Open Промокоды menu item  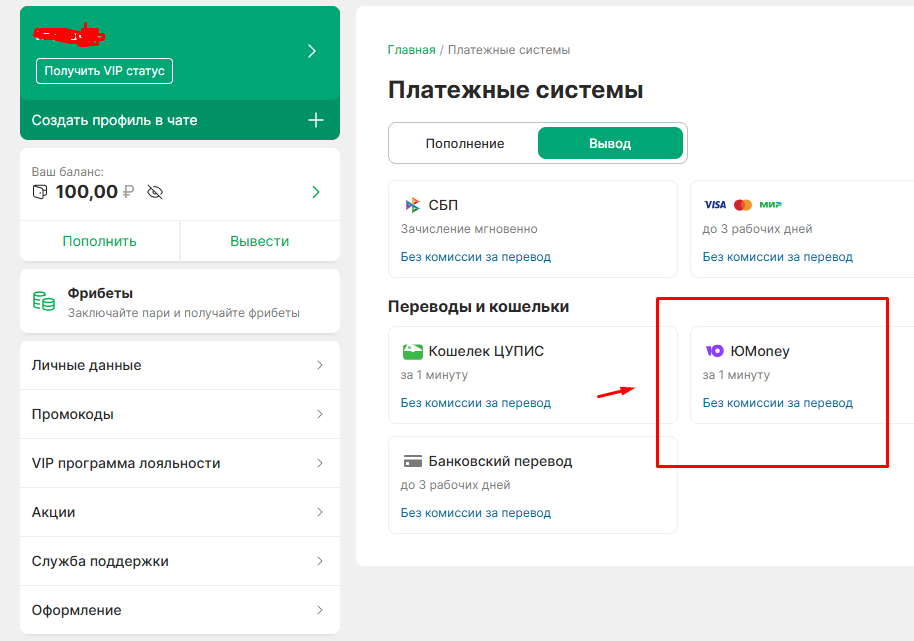coord(180,414)
